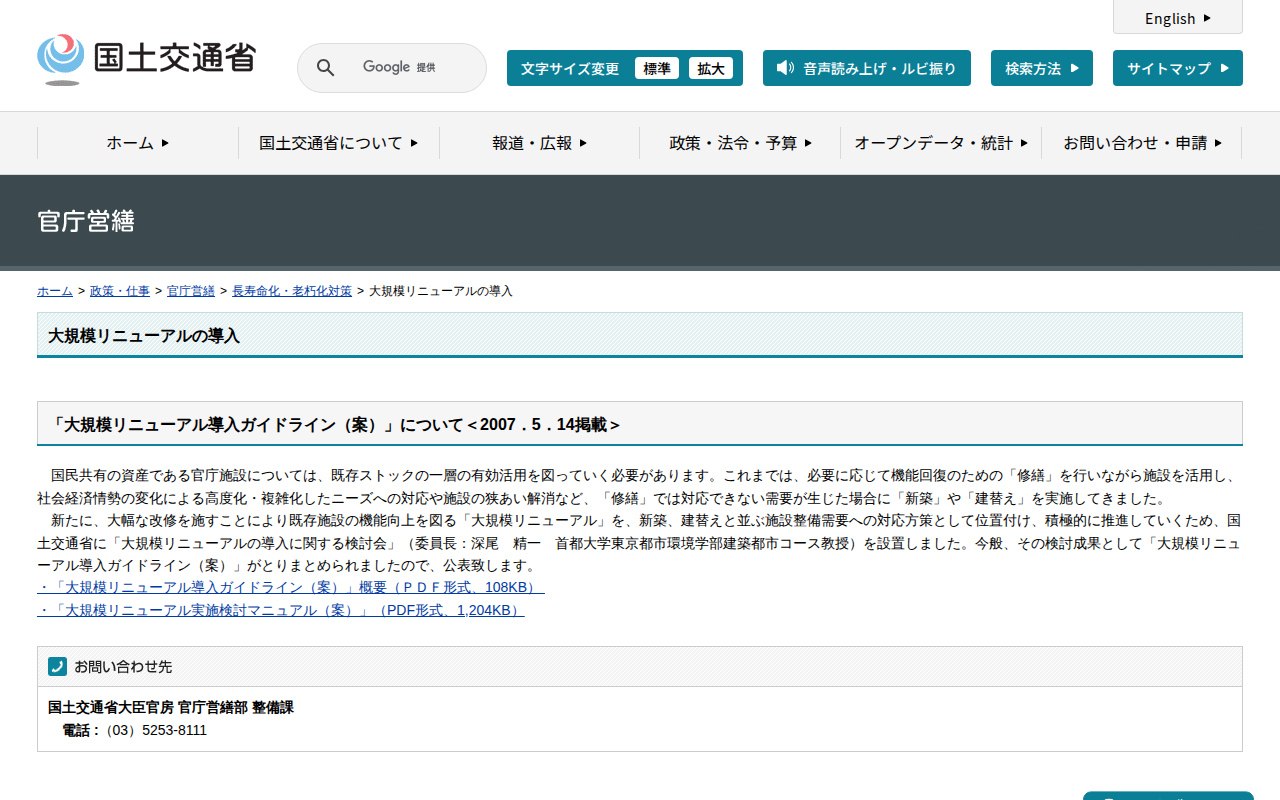Open the 政策・法令・予算 menu
This screenshot has width=1280, height=800.
pyautogui.click(x=740, y=143)
